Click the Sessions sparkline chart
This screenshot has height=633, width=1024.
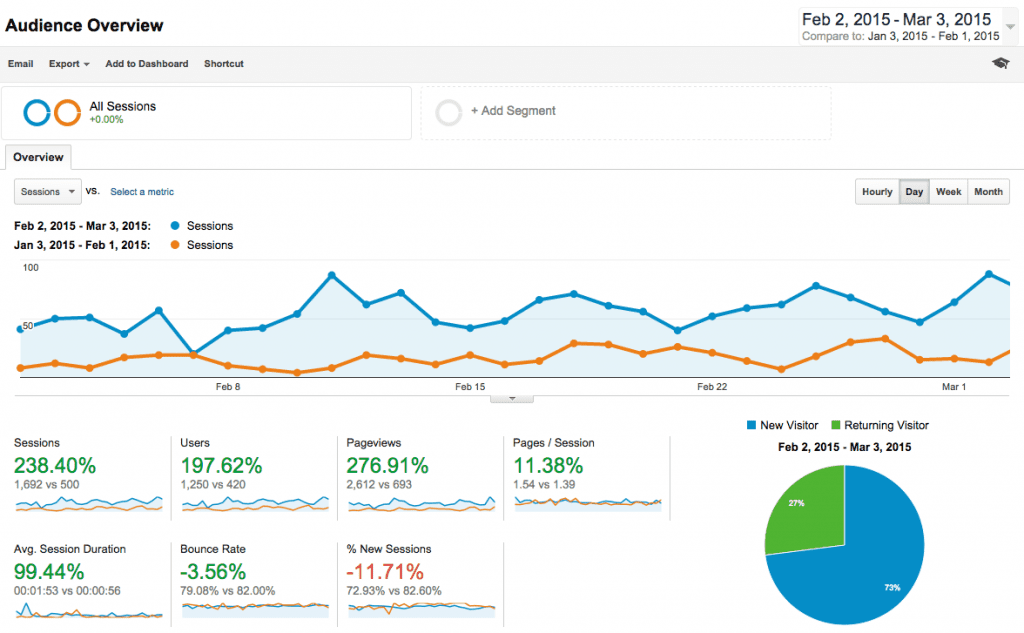click(88, 503)
